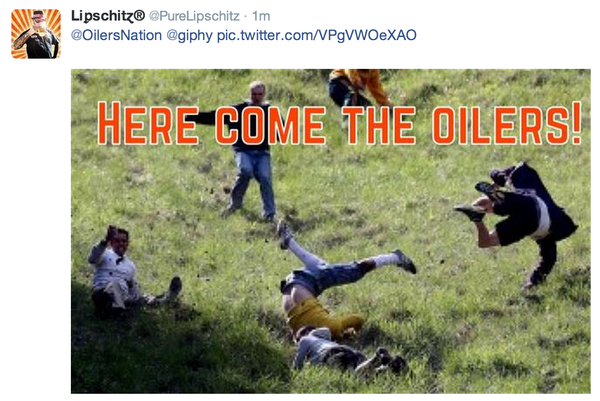Click the word HERE in the caption
600x401 pixels.
coord(148,124)
